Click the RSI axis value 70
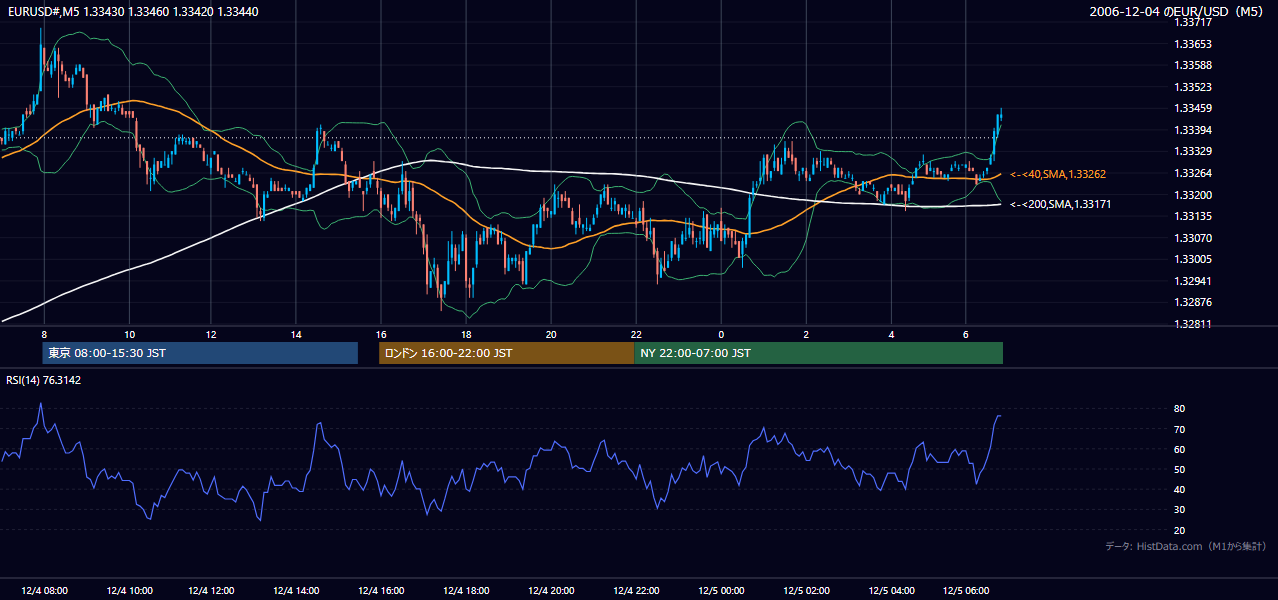Screen dimensions: 1278x600 click(1180, 429)
